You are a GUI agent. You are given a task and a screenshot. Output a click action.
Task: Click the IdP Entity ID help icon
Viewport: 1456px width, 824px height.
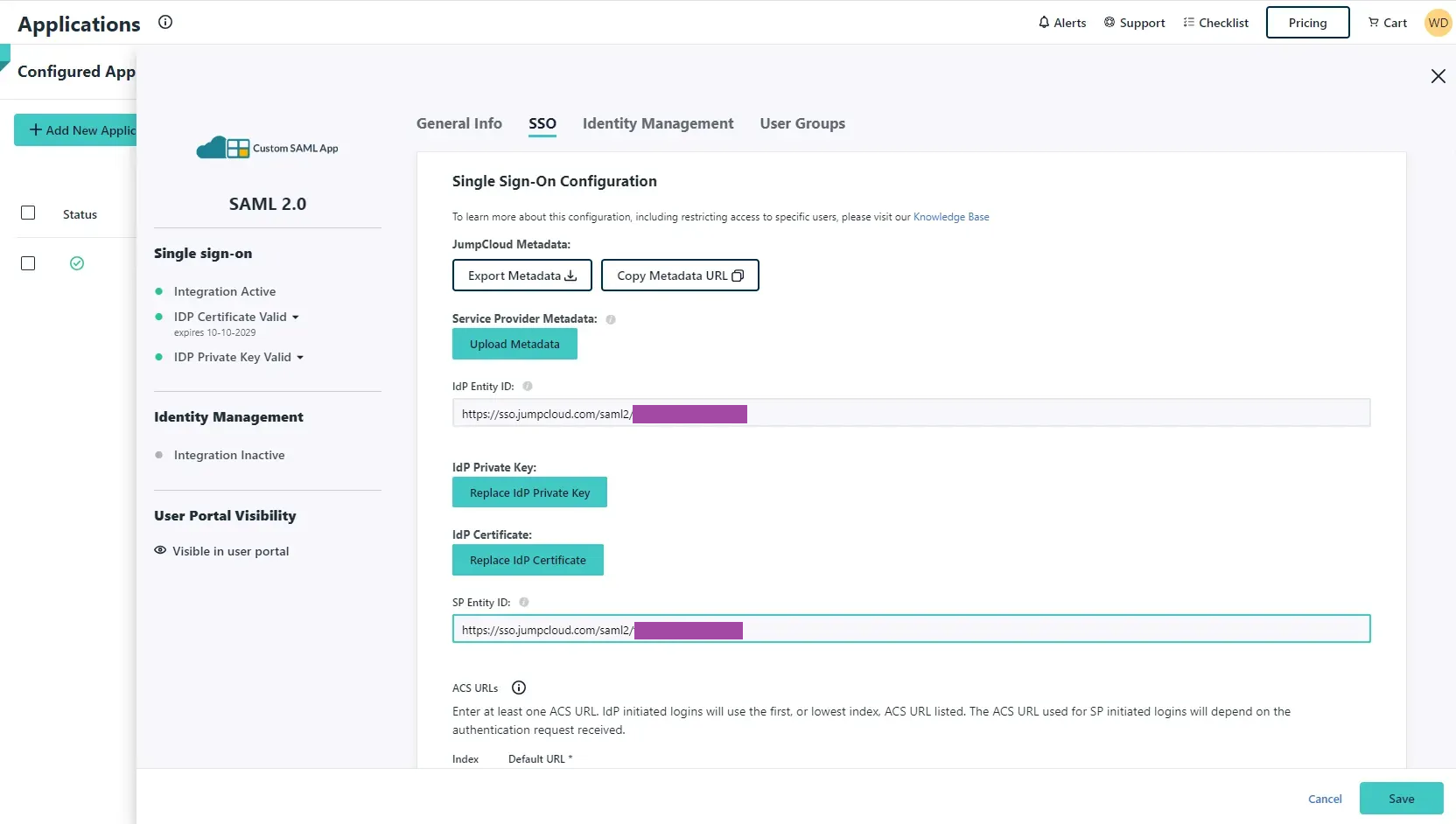coord(528,386)
